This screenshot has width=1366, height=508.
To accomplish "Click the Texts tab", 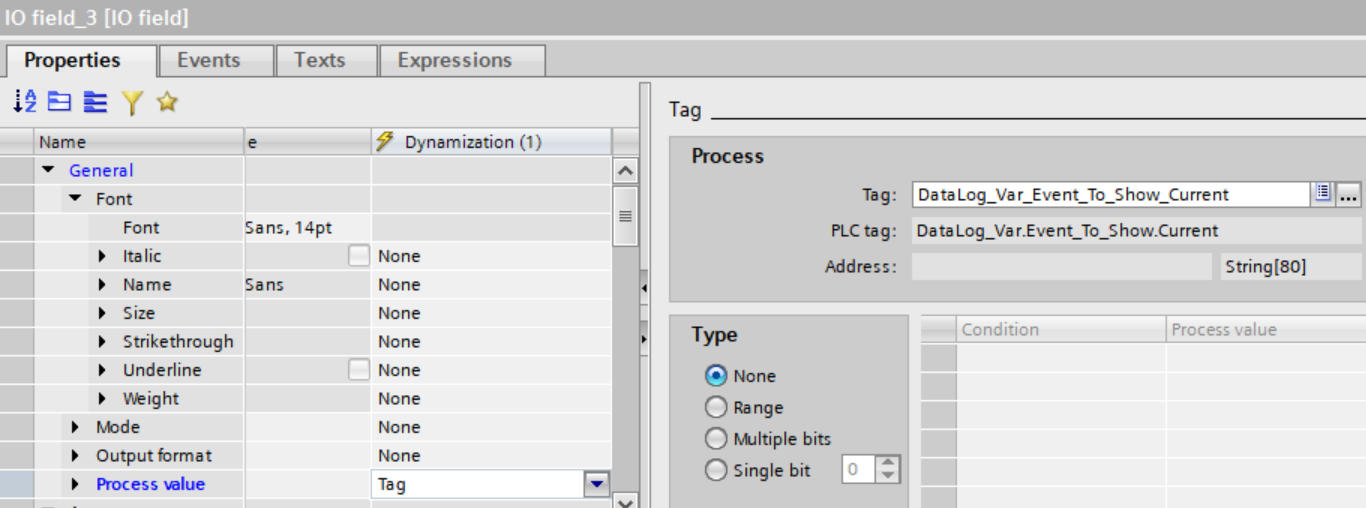I will 319,60.
